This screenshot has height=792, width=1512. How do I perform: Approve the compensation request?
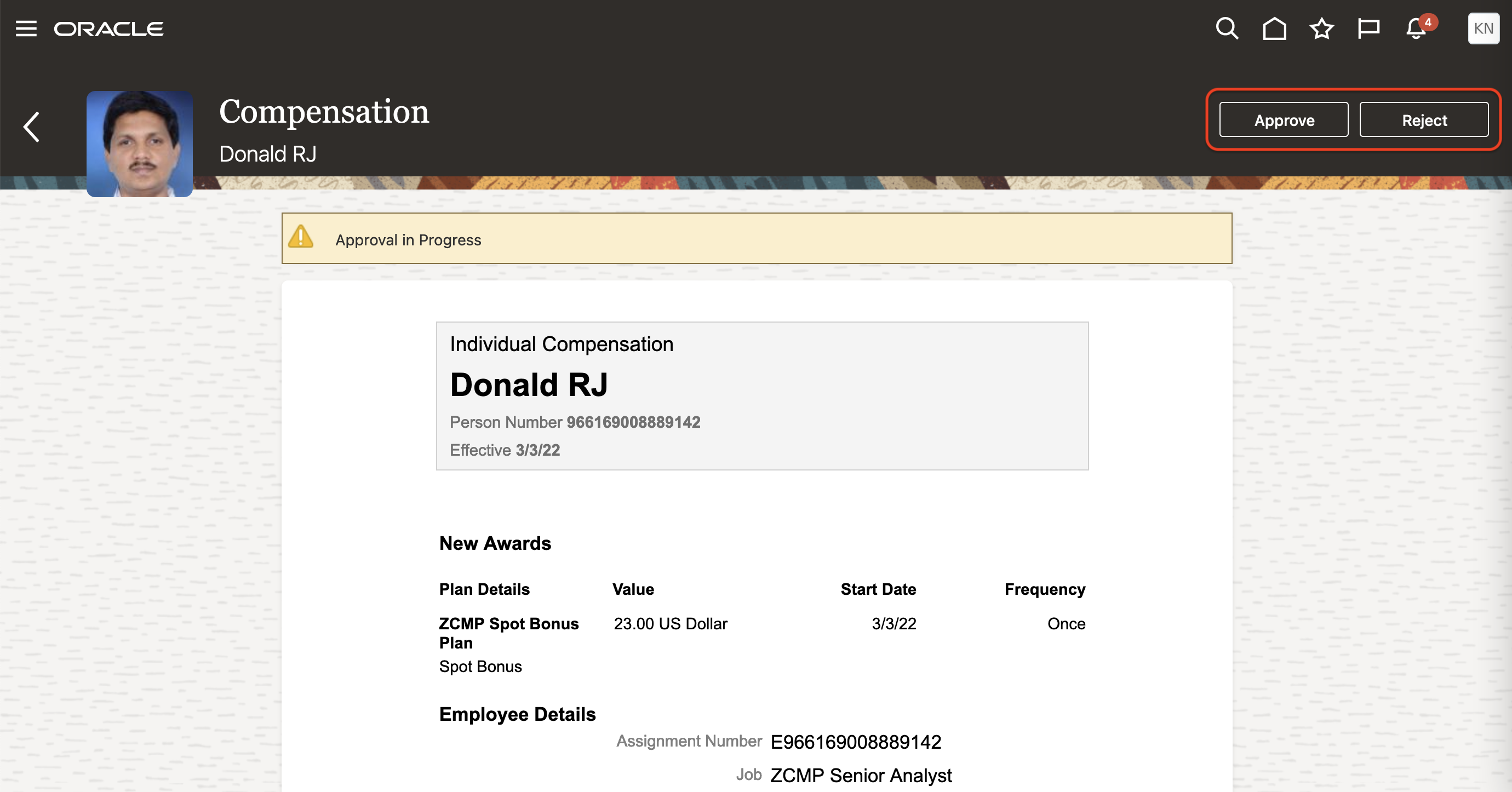(x=1284, y=120)
